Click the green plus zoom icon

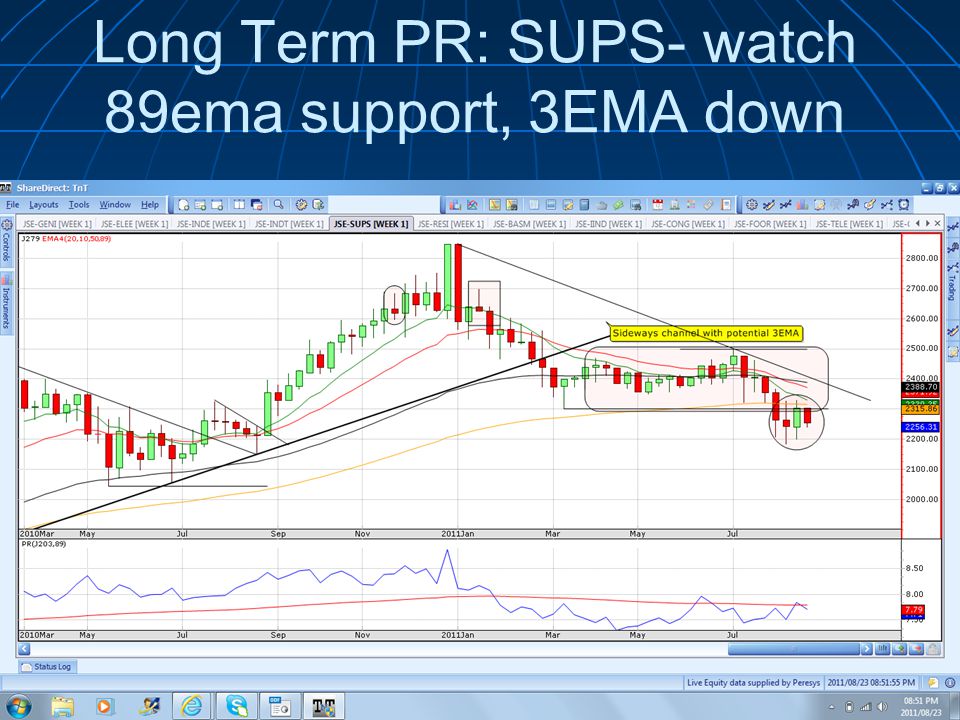[x=899, y=648]
